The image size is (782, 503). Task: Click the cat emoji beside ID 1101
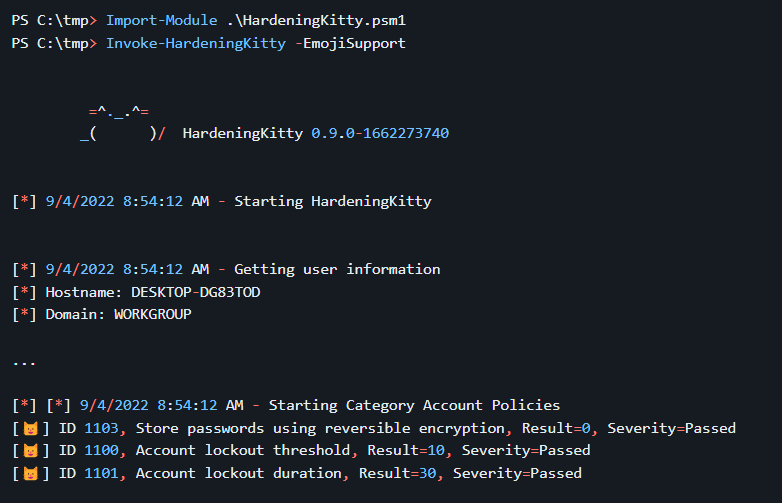click(x=31, y=473)
